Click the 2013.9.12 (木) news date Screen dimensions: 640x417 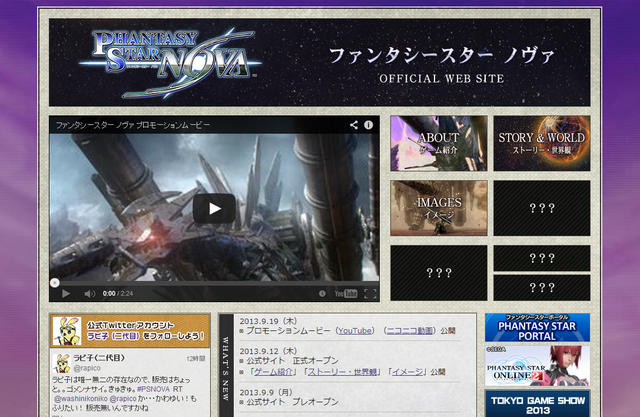[x=268, y=351]
